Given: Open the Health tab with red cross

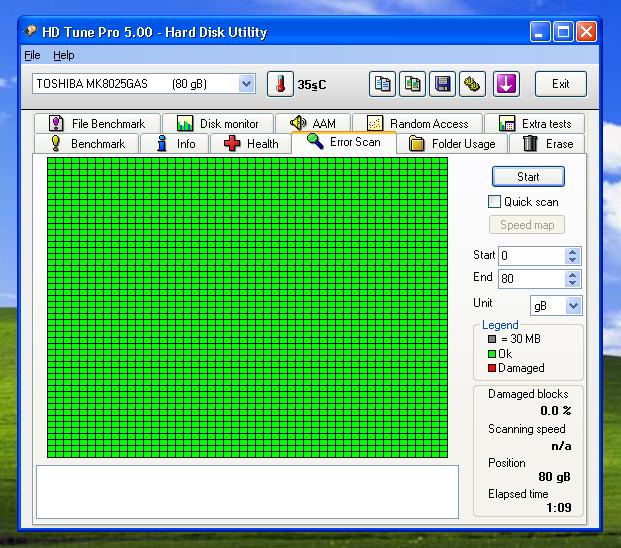Looking at the screenshot, I should click(250, 144).
